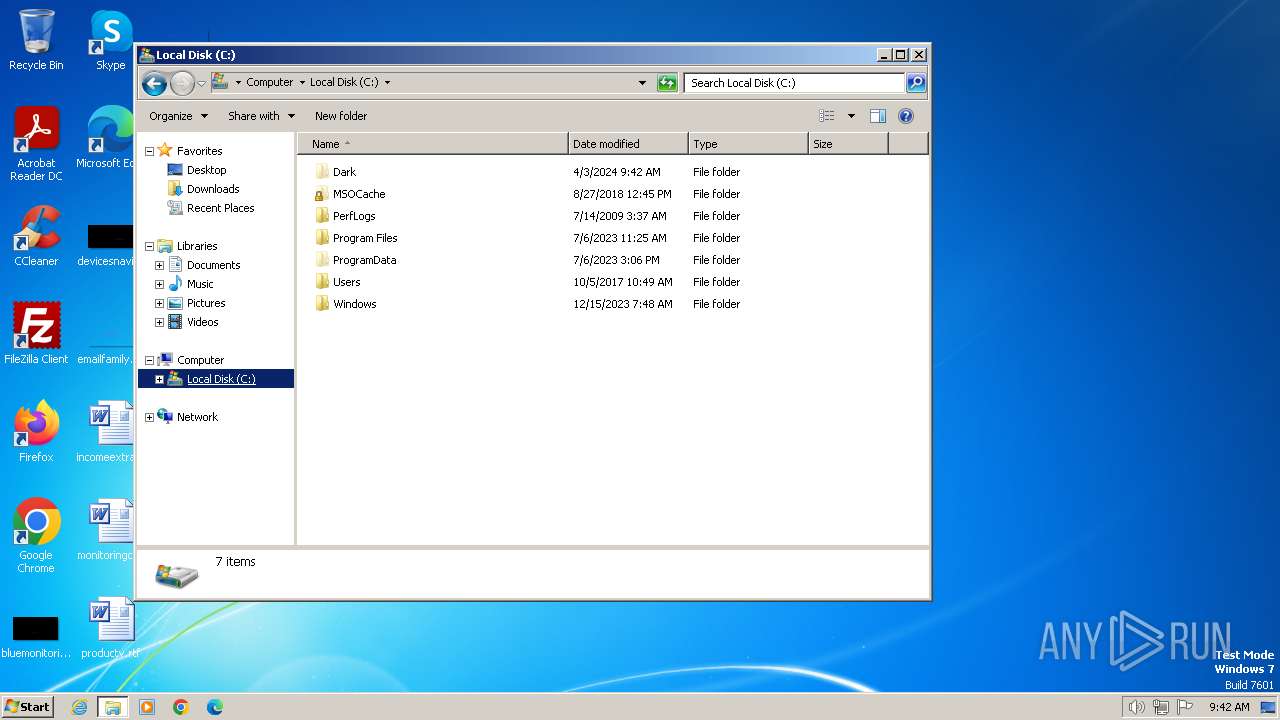Select the Users folder icon
The width and height of the screenshot is (1280, 720).
(x=322, y=282)
